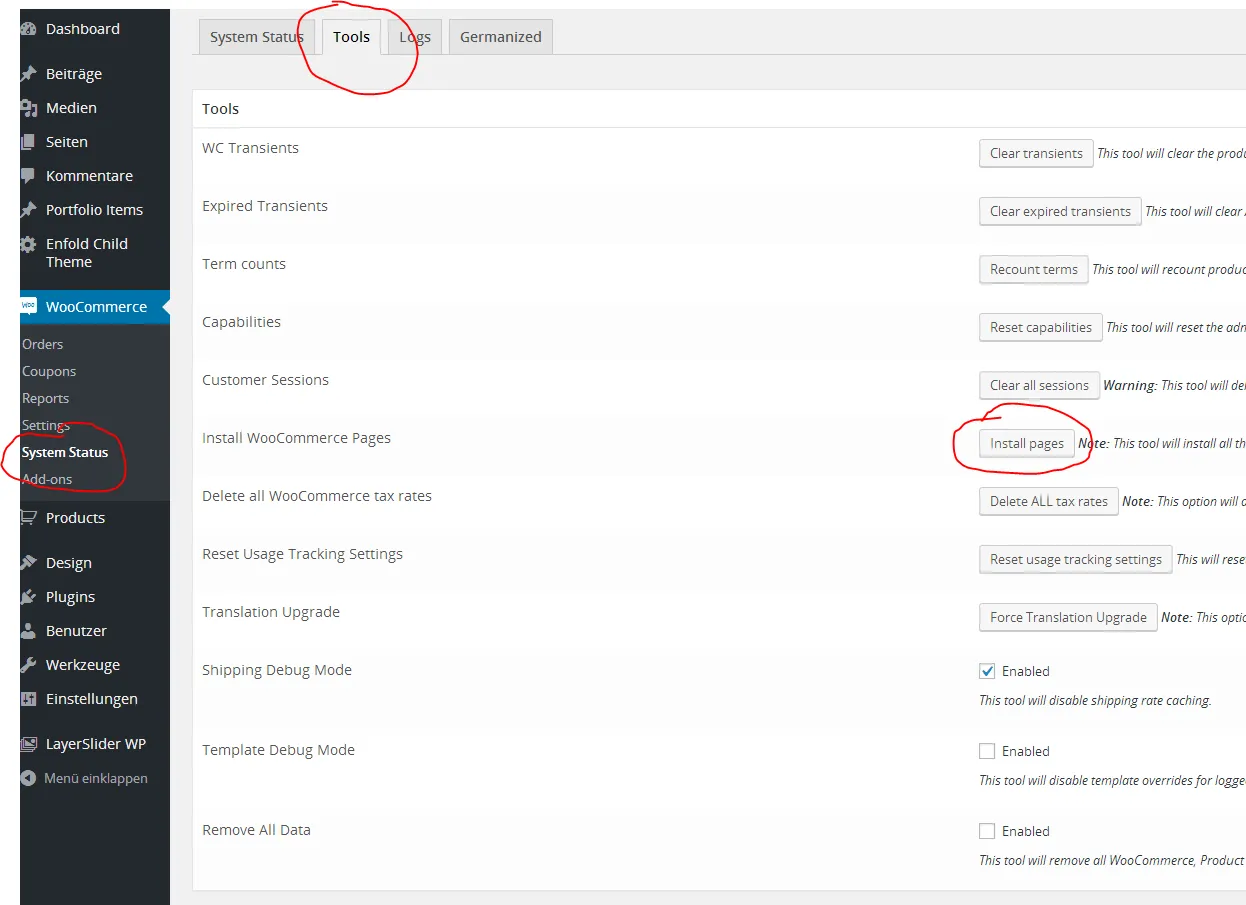Open the Add-ons submenu item

click(47, 479)
